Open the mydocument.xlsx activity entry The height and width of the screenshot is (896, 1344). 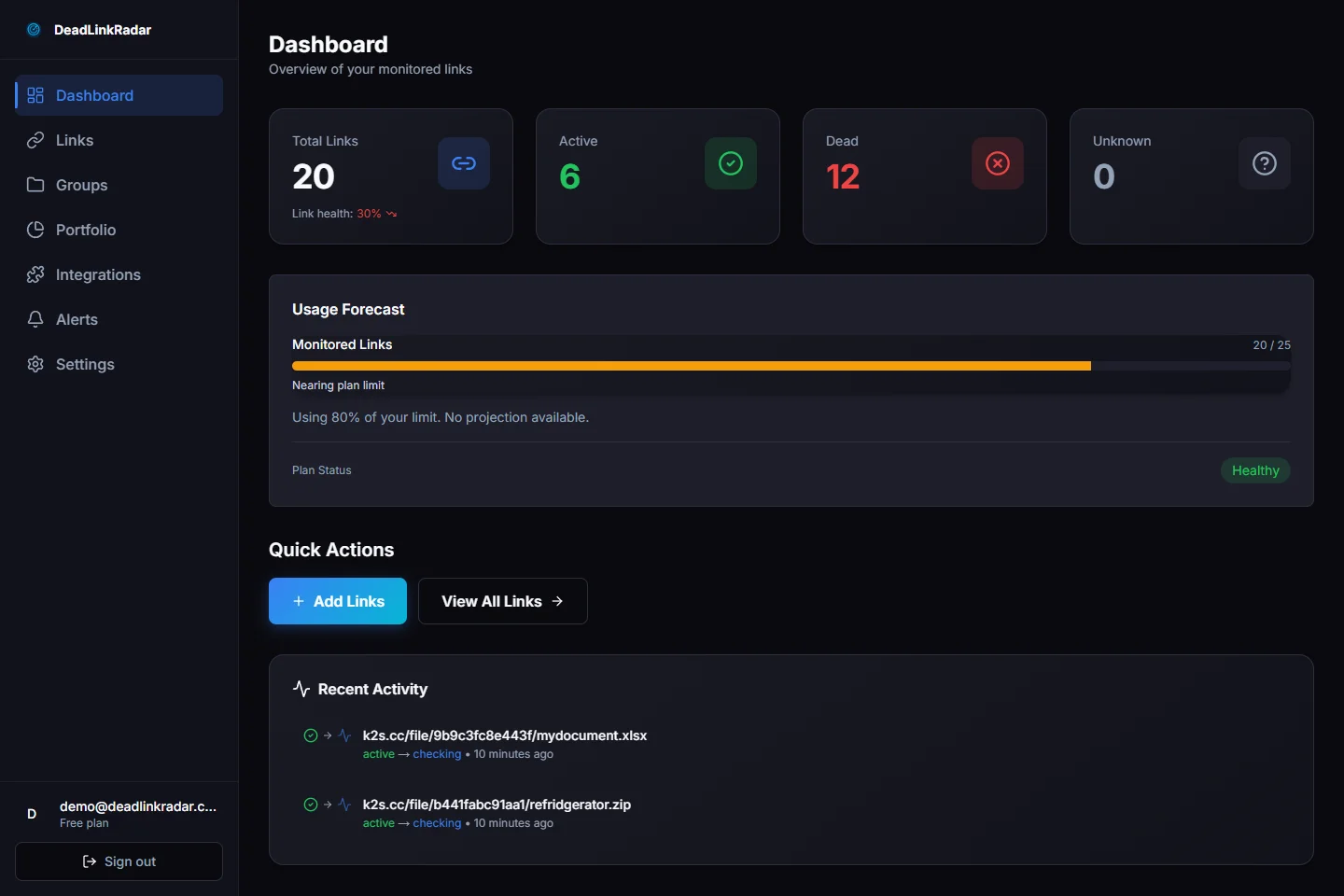click(504, 735)
